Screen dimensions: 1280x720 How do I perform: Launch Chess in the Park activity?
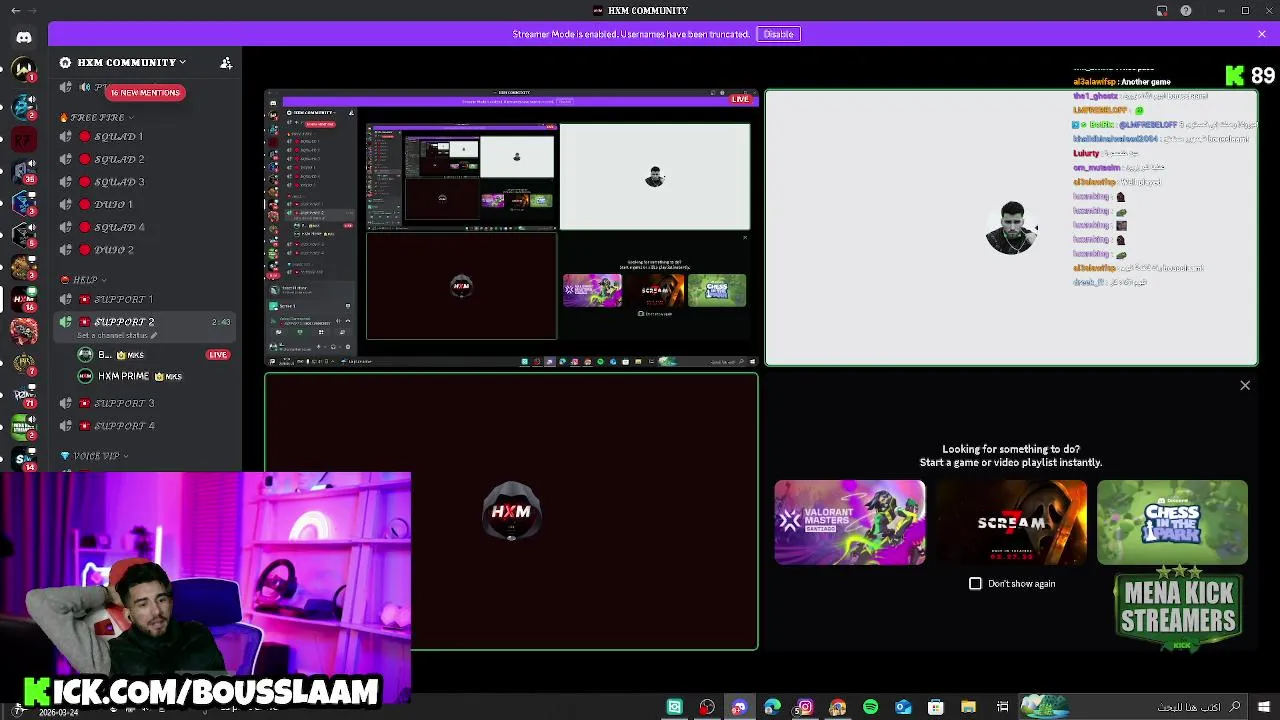[1172, 523]
